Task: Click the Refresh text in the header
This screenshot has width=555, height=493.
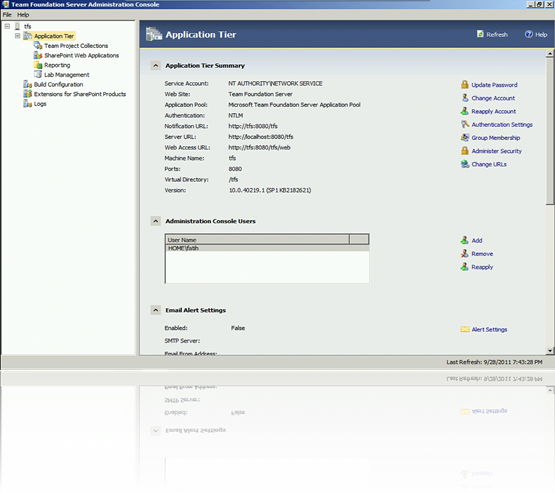Action: 497,34
